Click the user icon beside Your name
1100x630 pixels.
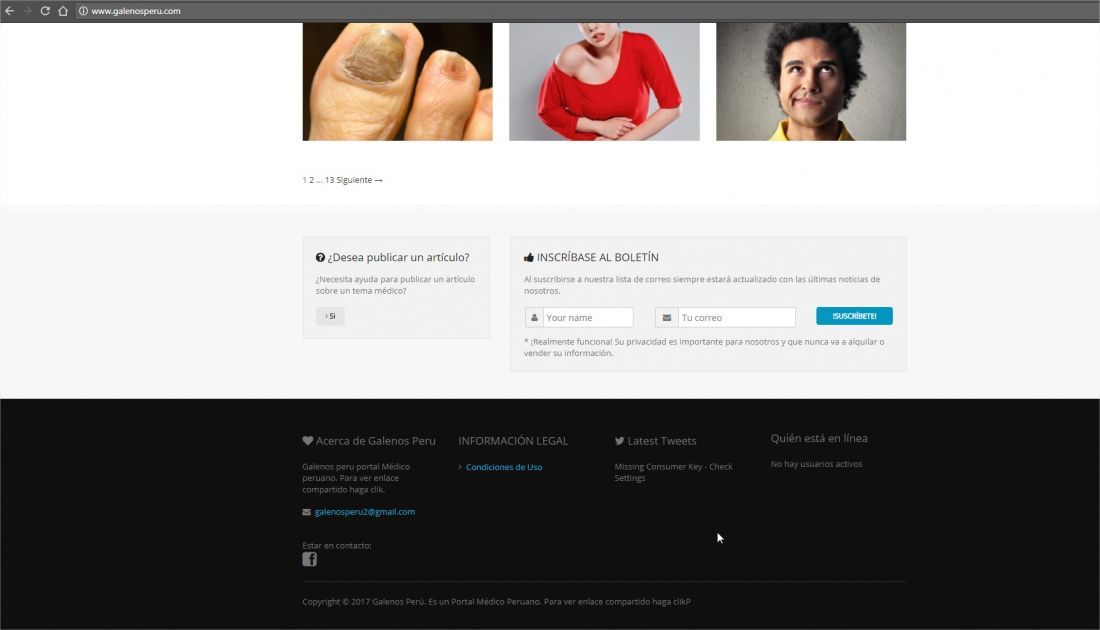[x=534, y=317]
